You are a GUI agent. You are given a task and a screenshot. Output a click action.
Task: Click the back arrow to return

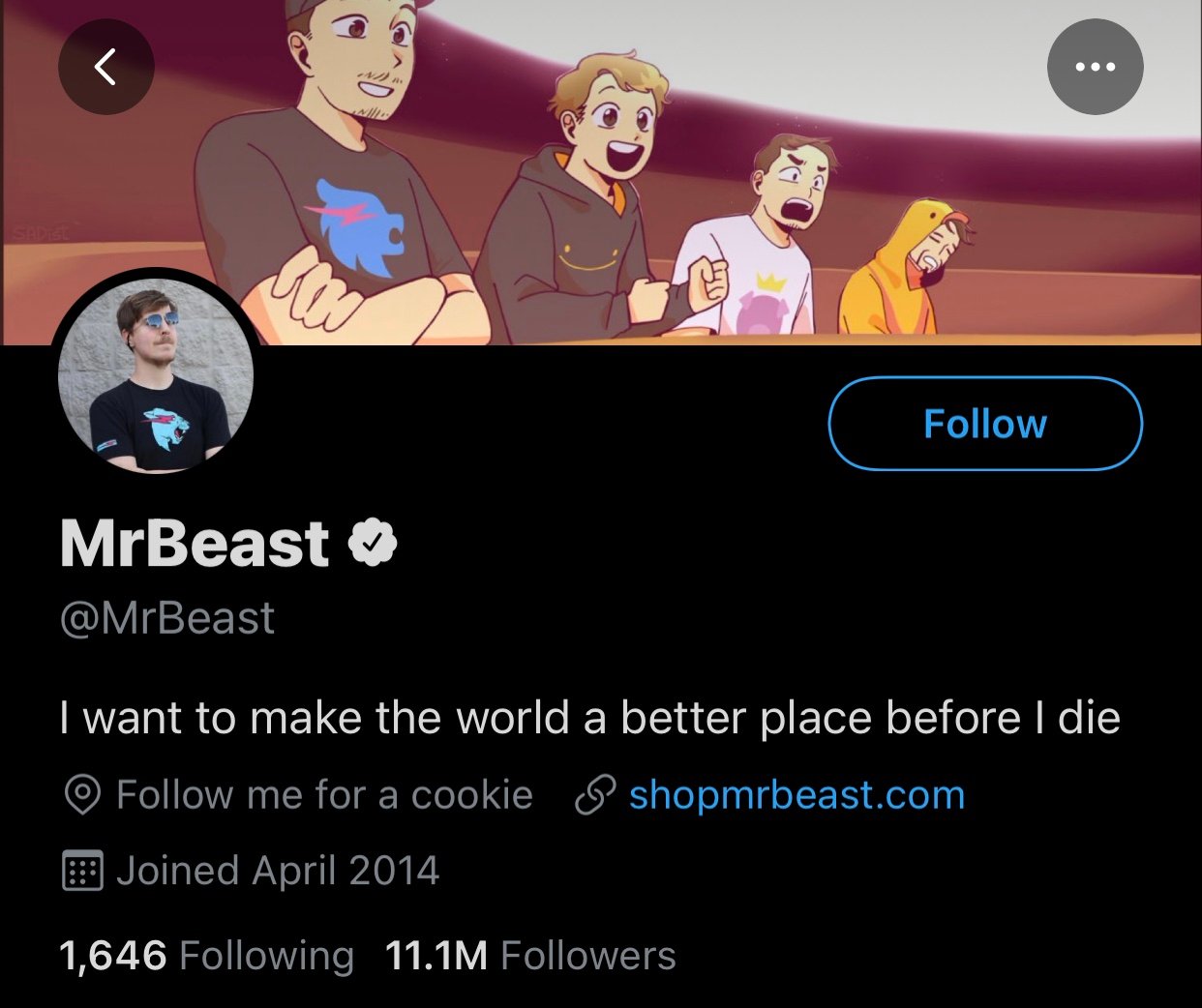(105, 66)
